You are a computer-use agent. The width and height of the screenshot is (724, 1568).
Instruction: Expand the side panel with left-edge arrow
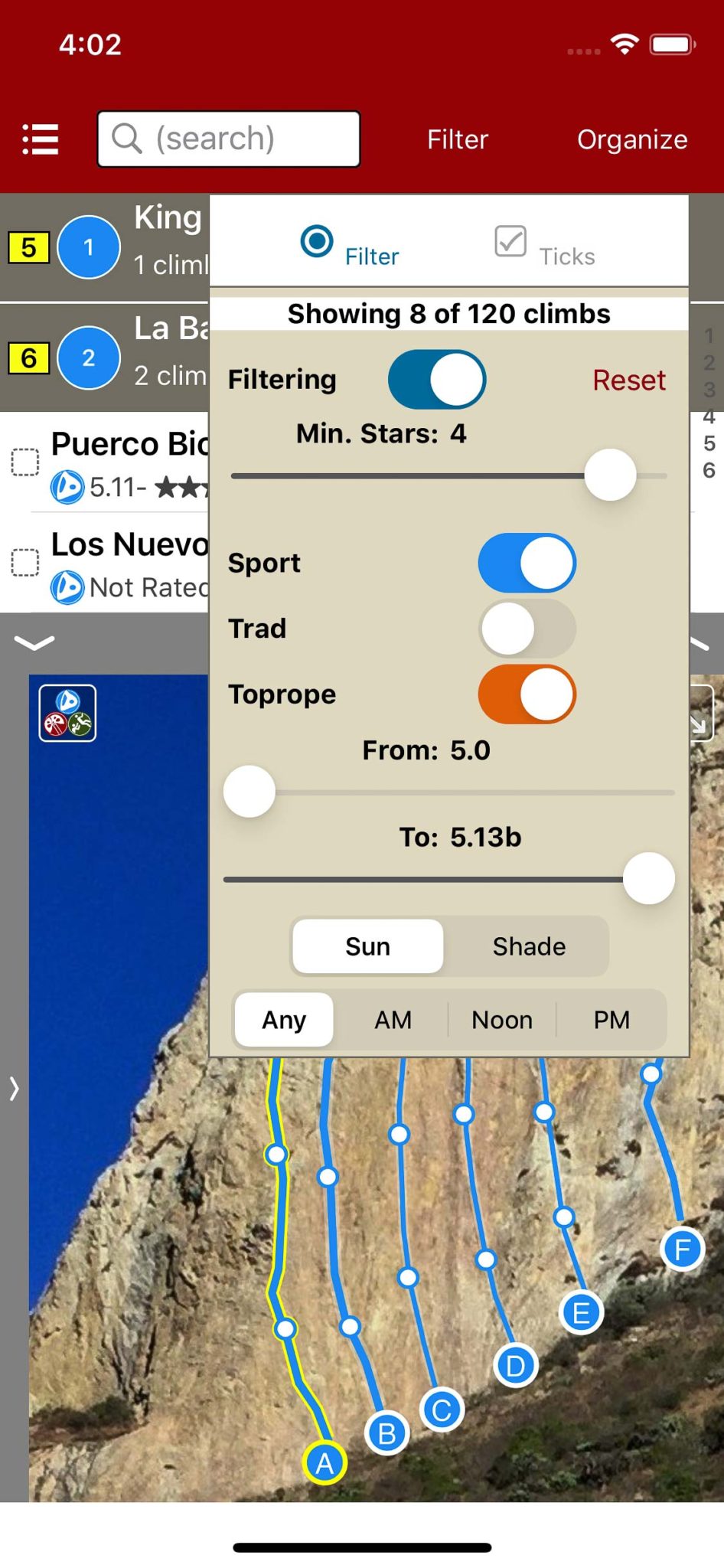tap(14, 1088)
